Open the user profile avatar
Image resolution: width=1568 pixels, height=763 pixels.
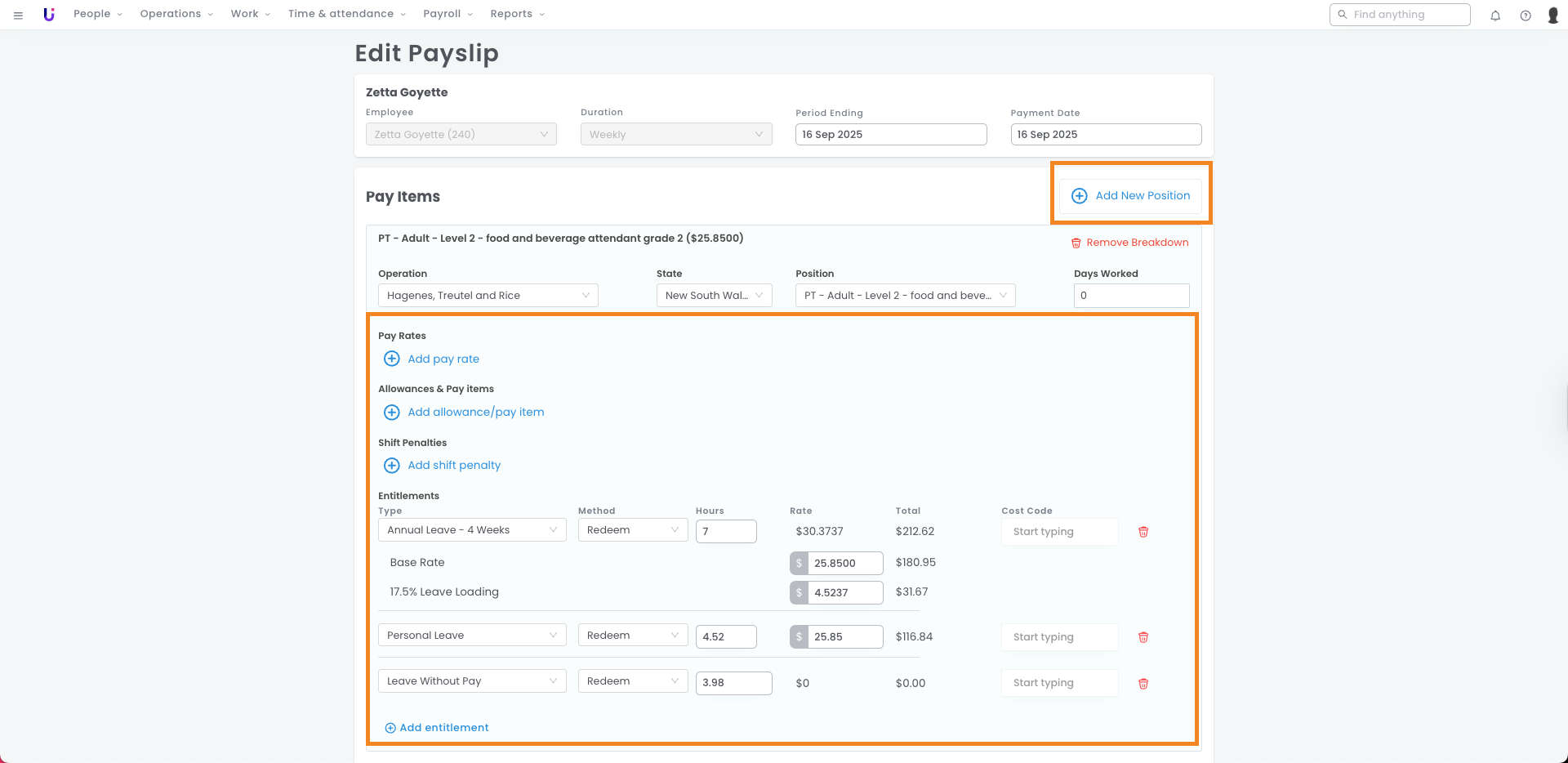tap(1552, 15)
